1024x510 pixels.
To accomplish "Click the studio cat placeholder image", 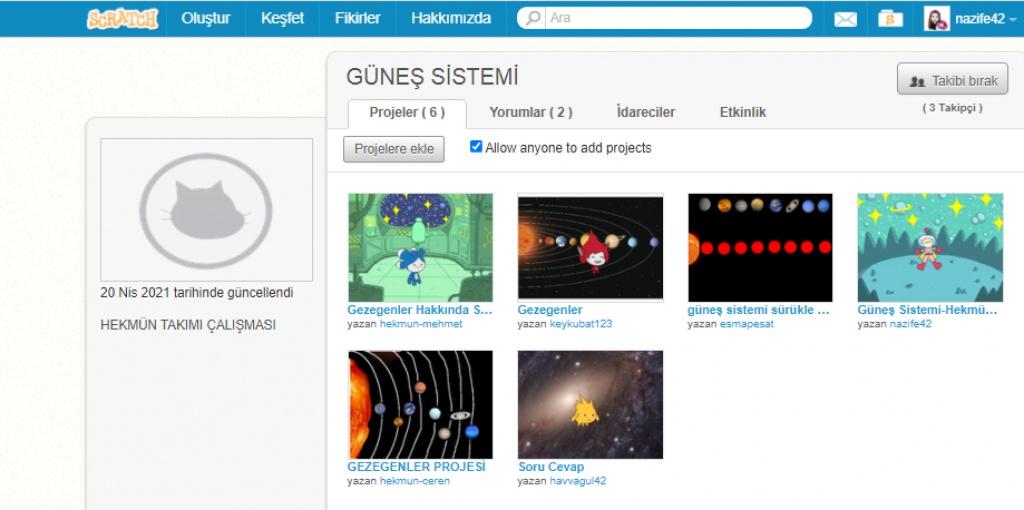I will pos(206,209).
